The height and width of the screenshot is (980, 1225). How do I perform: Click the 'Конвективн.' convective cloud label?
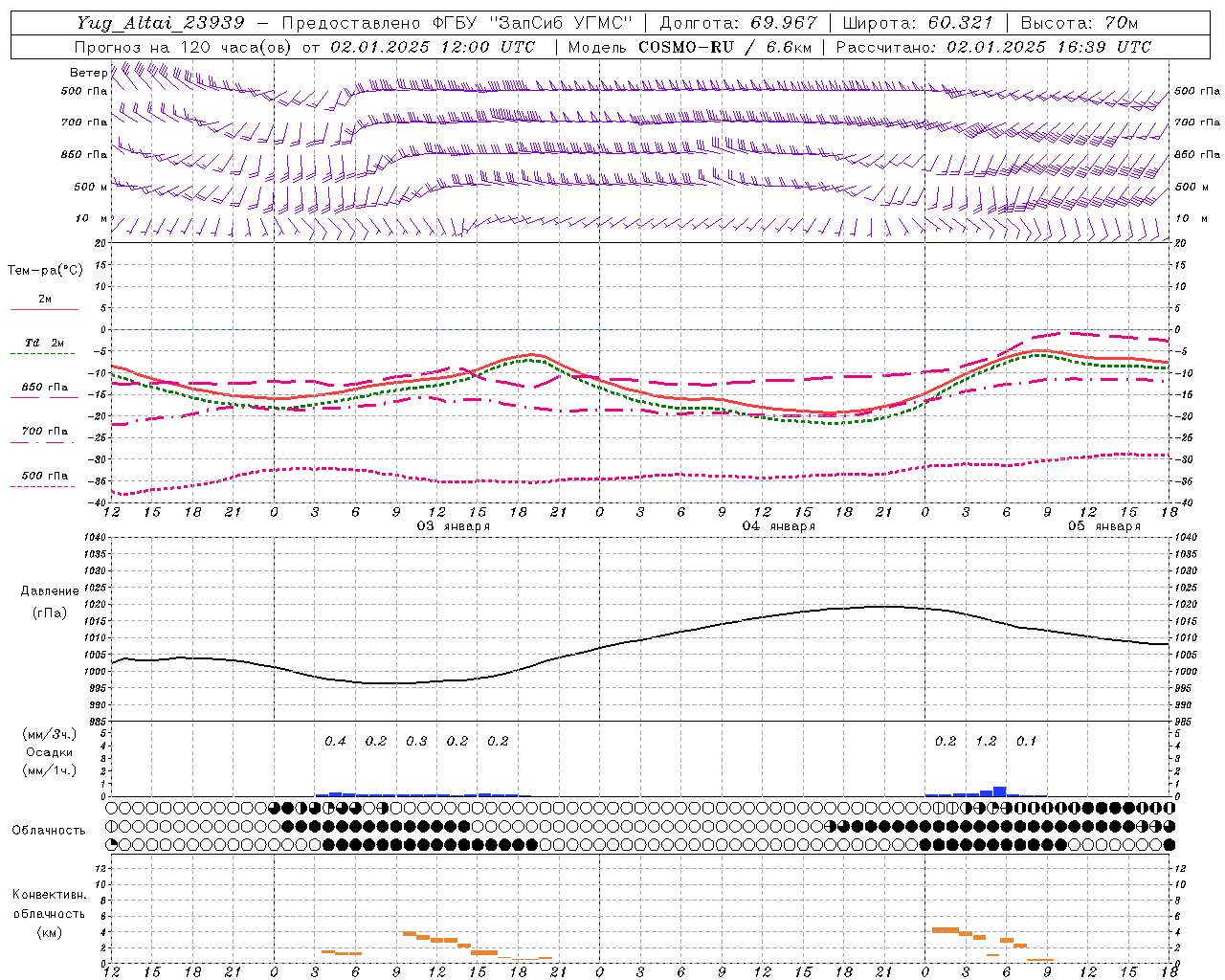click(49, 895)
